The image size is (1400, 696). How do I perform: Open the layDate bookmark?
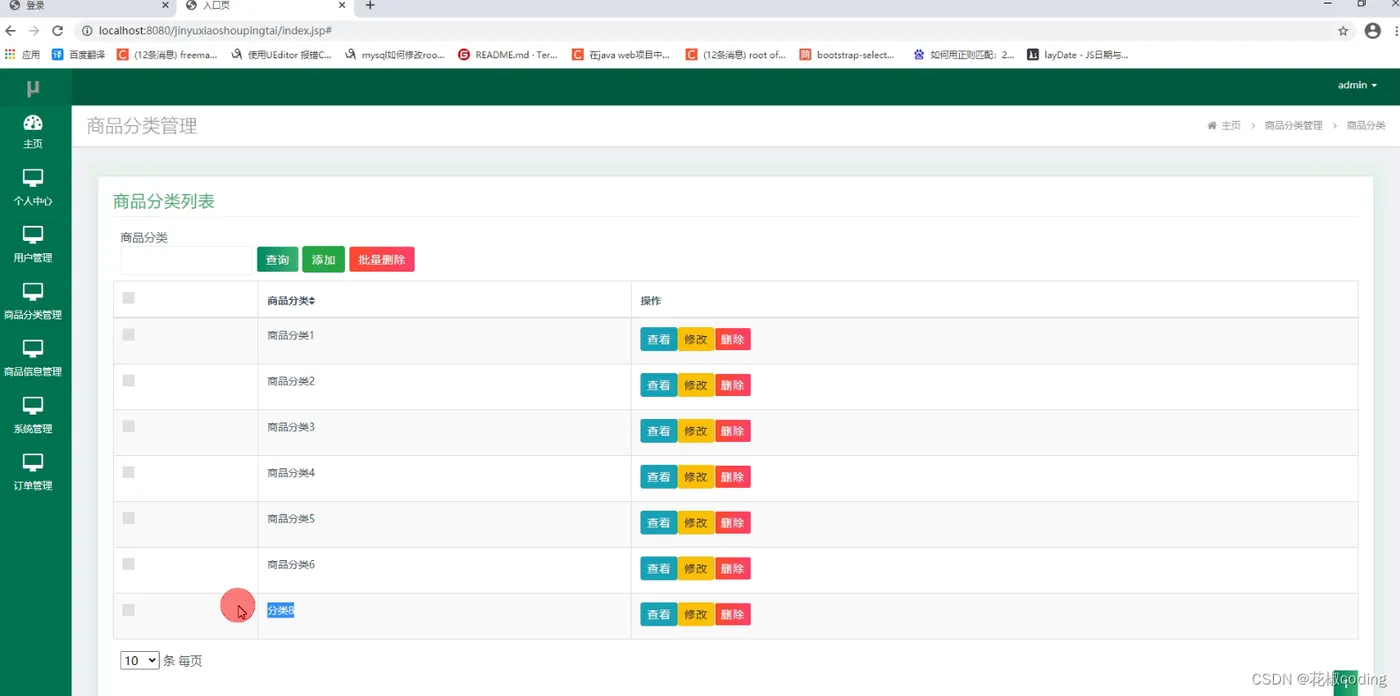click(x=1078, y=55)
